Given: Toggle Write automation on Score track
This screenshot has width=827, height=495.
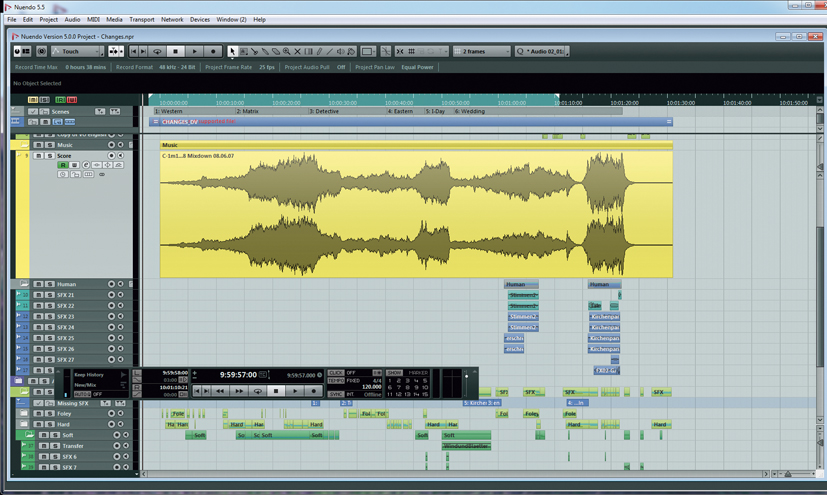Looking at the screenshot, I should click(74, 166).
